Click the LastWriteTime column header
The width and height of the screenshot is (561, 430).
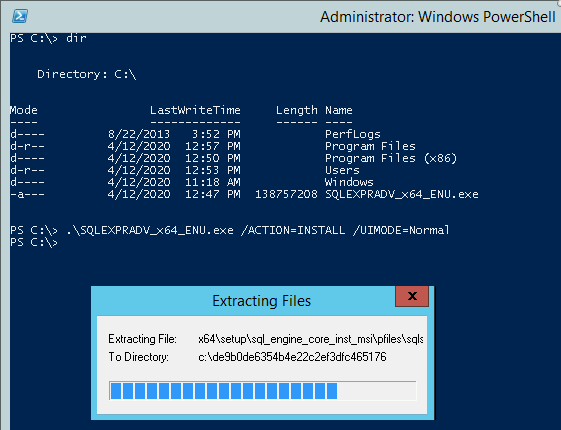tap(195, 110)
